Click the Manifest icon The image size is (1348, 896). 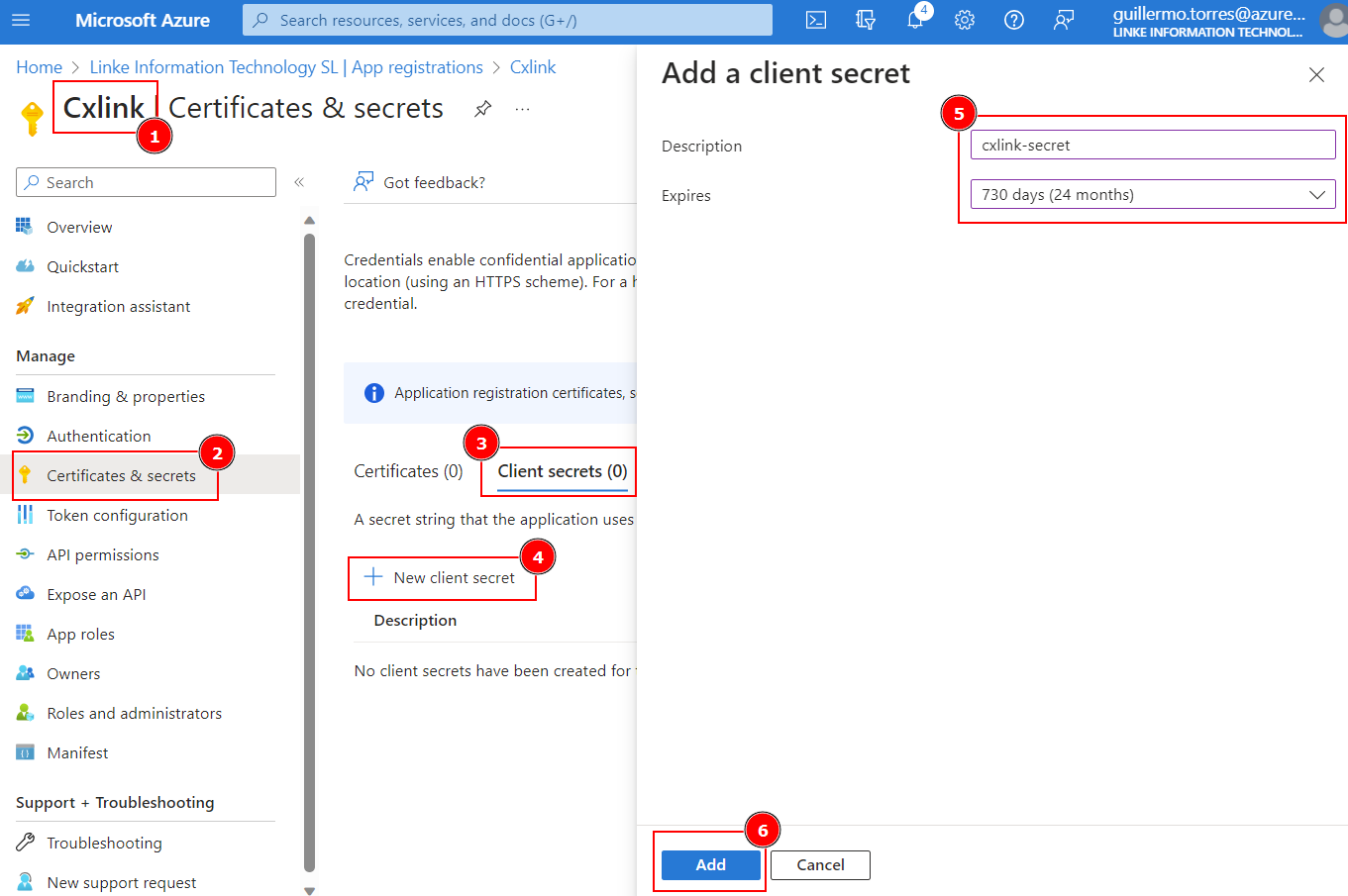point(25,752)
